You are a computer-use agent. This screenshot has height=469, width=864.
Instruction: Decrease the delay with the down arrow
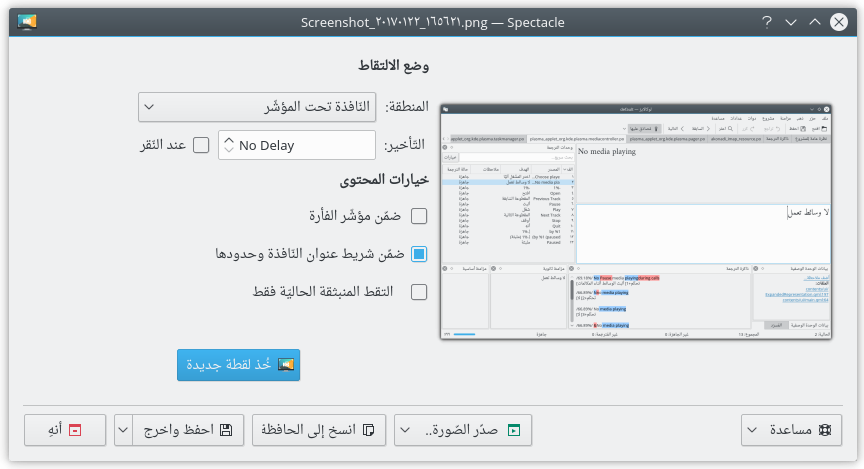pos(228,151)
